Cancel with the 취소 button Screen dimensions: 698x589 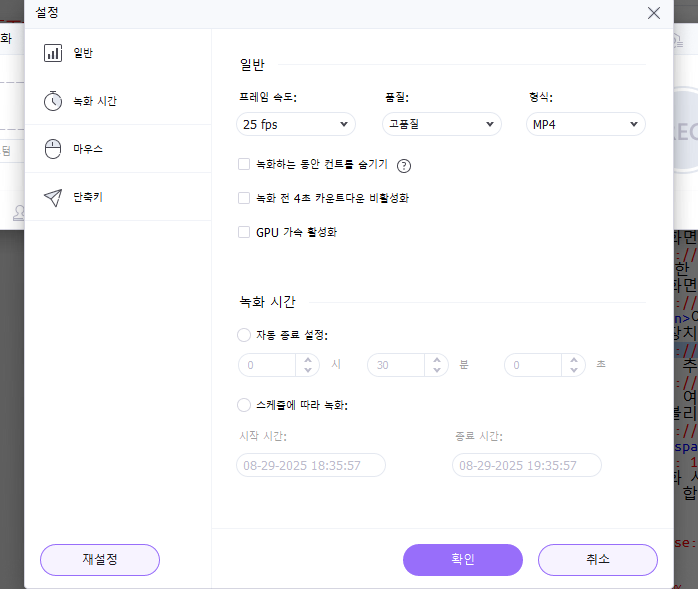point(598,560)
